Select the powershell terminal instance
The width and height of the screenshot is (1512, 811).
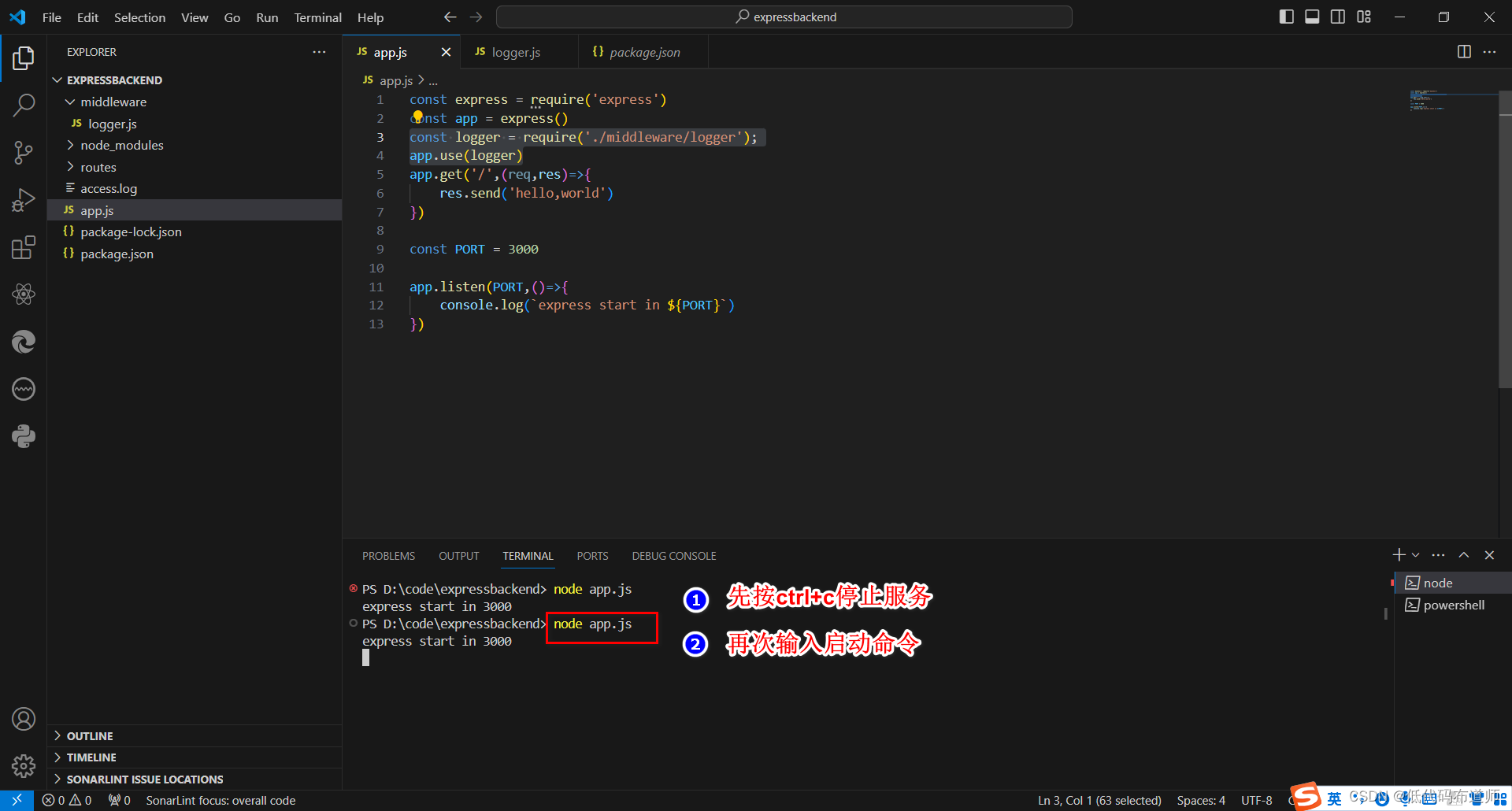tap(1454, 605)
